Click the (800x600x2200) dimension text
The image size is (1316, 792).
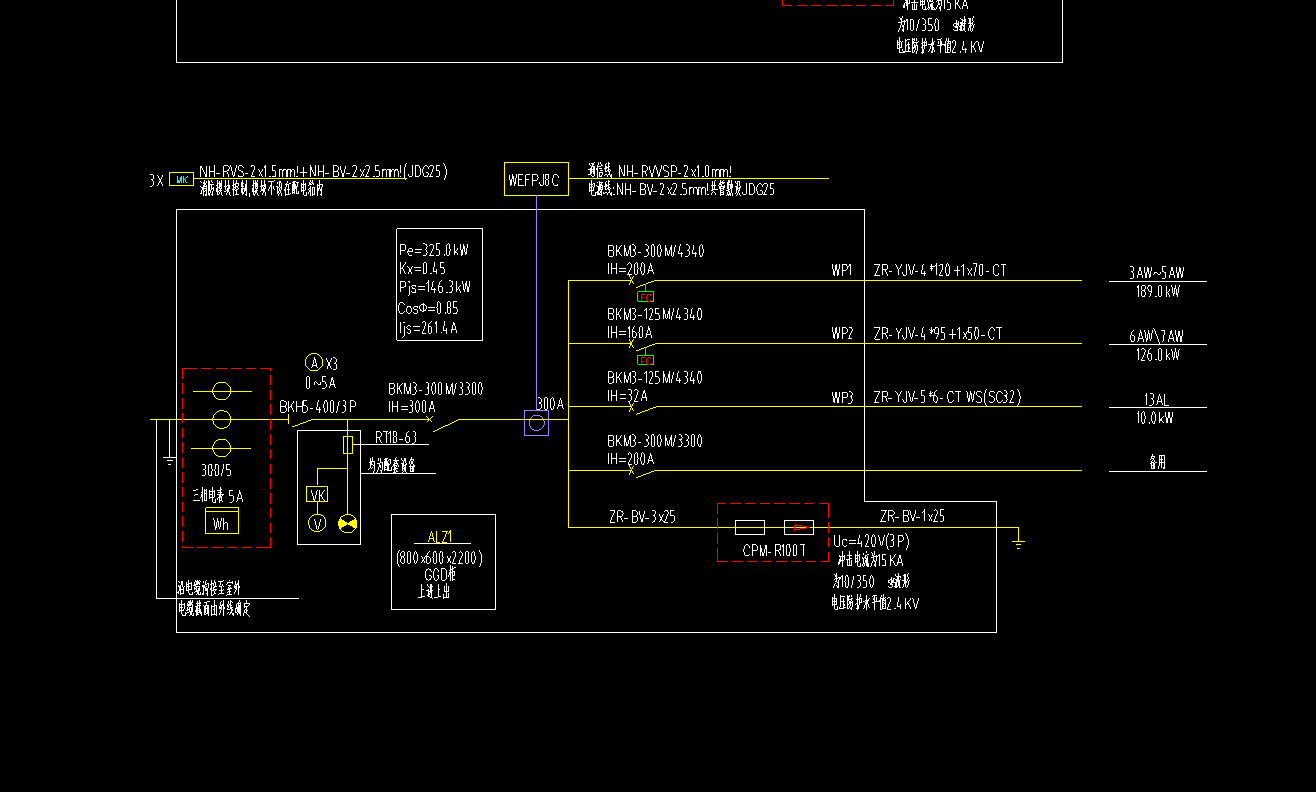click(x=439, y=558)
